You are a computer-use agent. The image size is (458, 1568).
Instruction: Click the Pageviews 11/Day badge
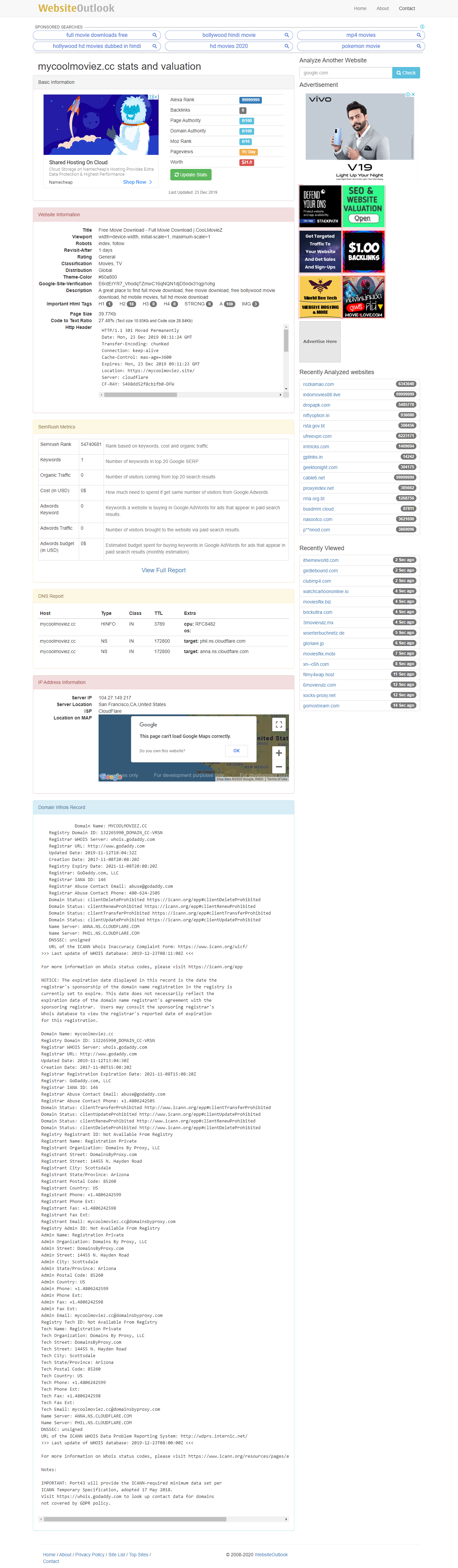tap(248, 152)
